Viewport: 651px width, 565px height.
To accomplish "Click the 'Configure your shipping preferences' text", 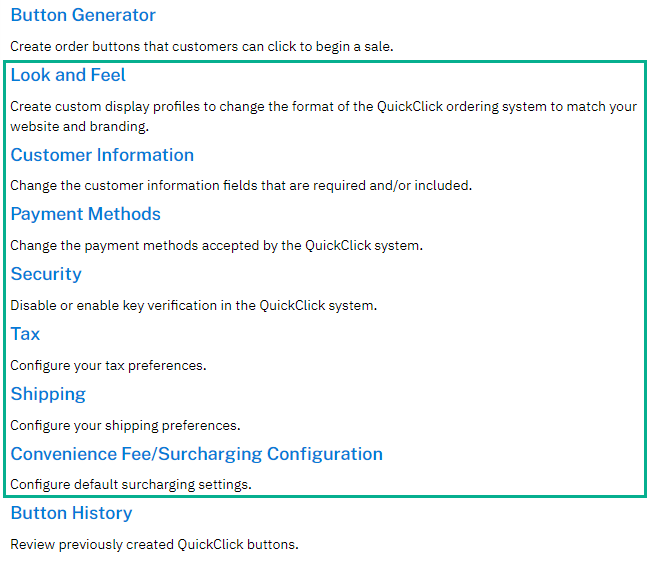I will [x=125, y=426].
